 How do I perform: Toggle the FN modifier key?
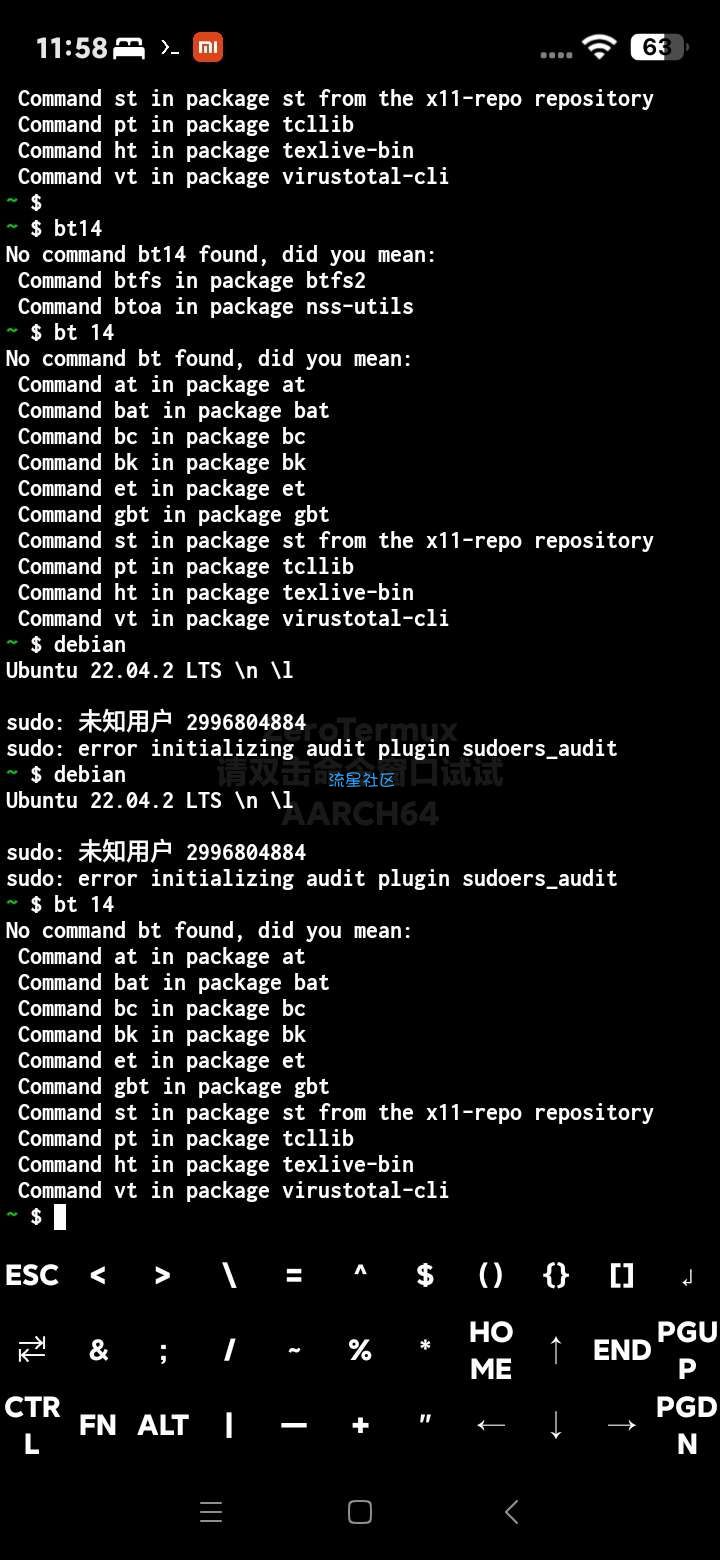click(x=98, y=1424)
